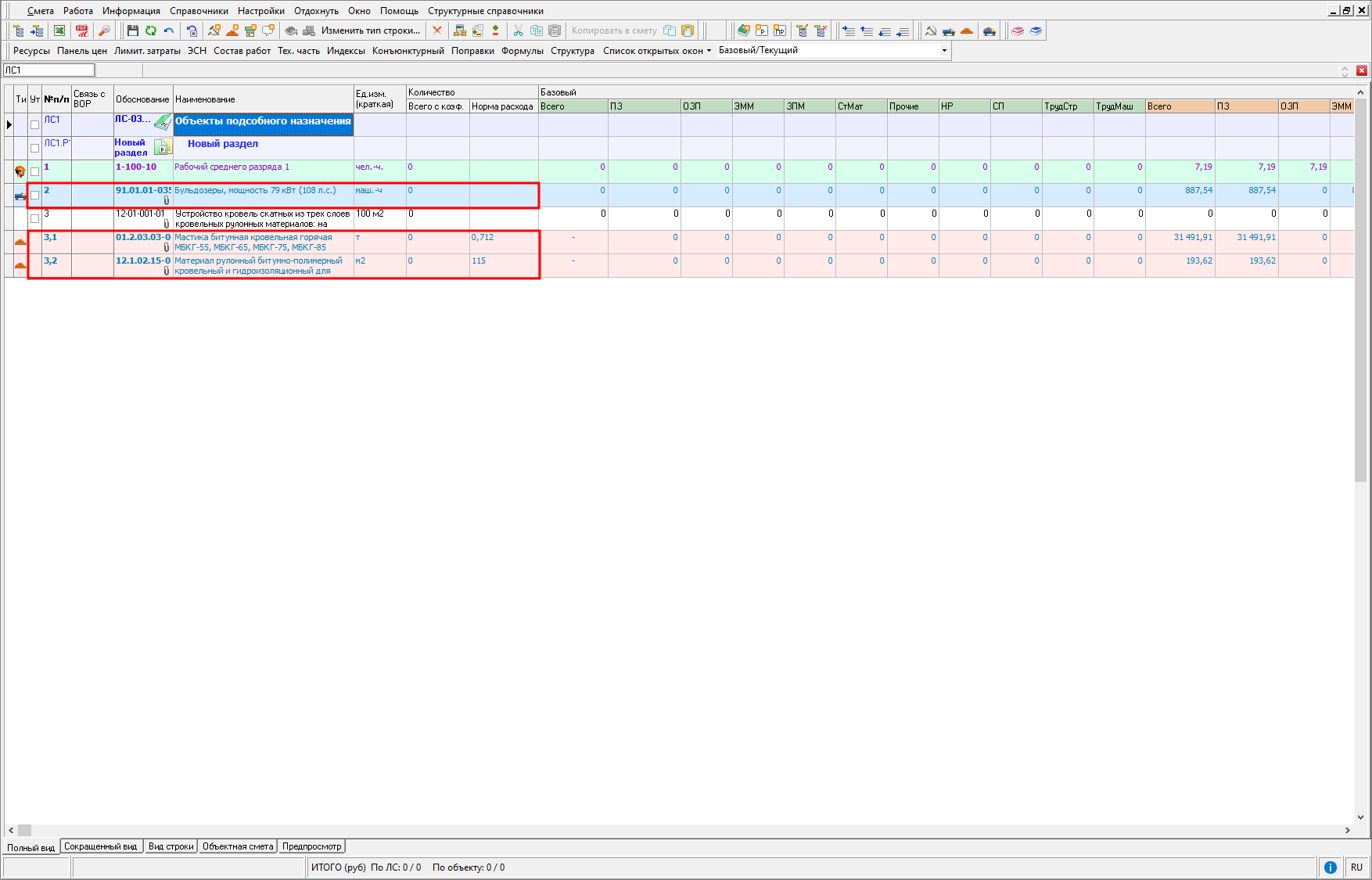Export estimate to Excel
This screenshot has height=880, width=1372.
point(59,31)
